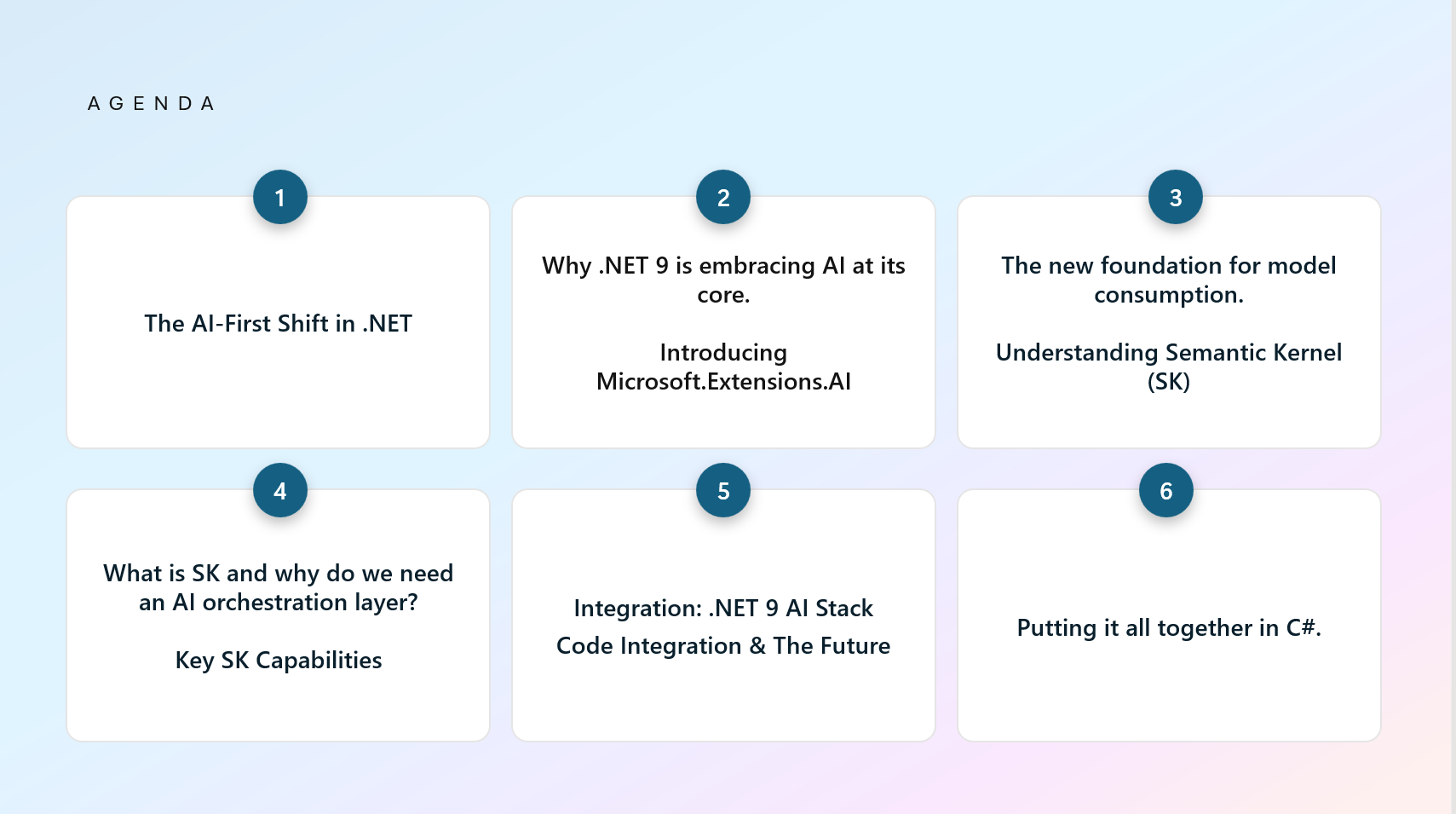Click the number 1 circle badge
Viewport: 1456px width, 814px height.
point(279,198)
